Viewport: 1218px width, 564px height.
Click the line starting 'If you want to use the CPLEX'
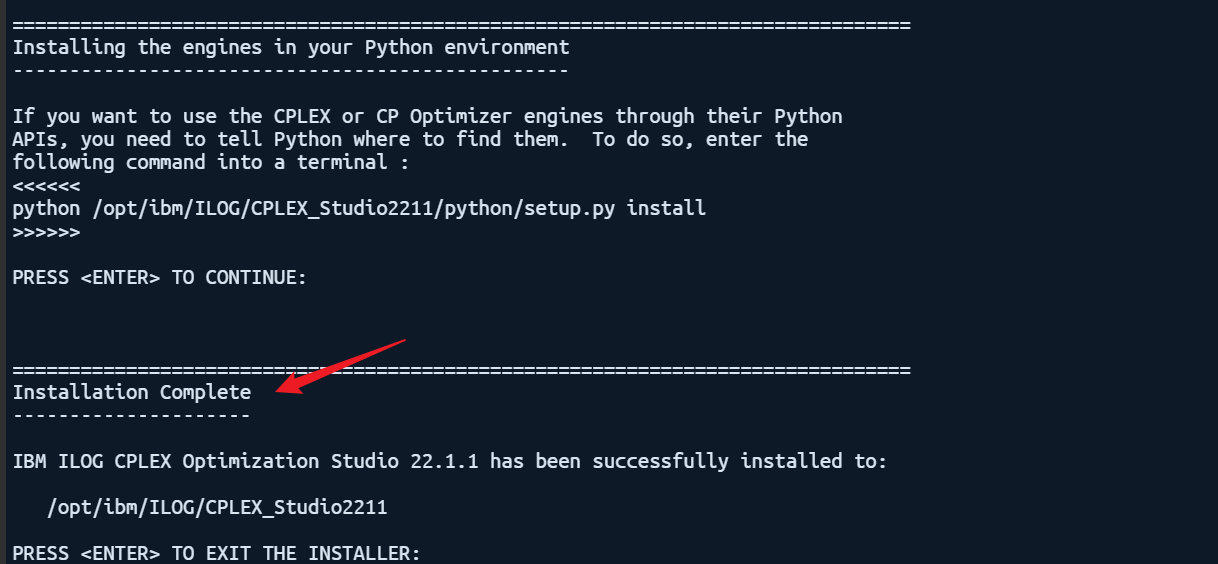[428, 116]
